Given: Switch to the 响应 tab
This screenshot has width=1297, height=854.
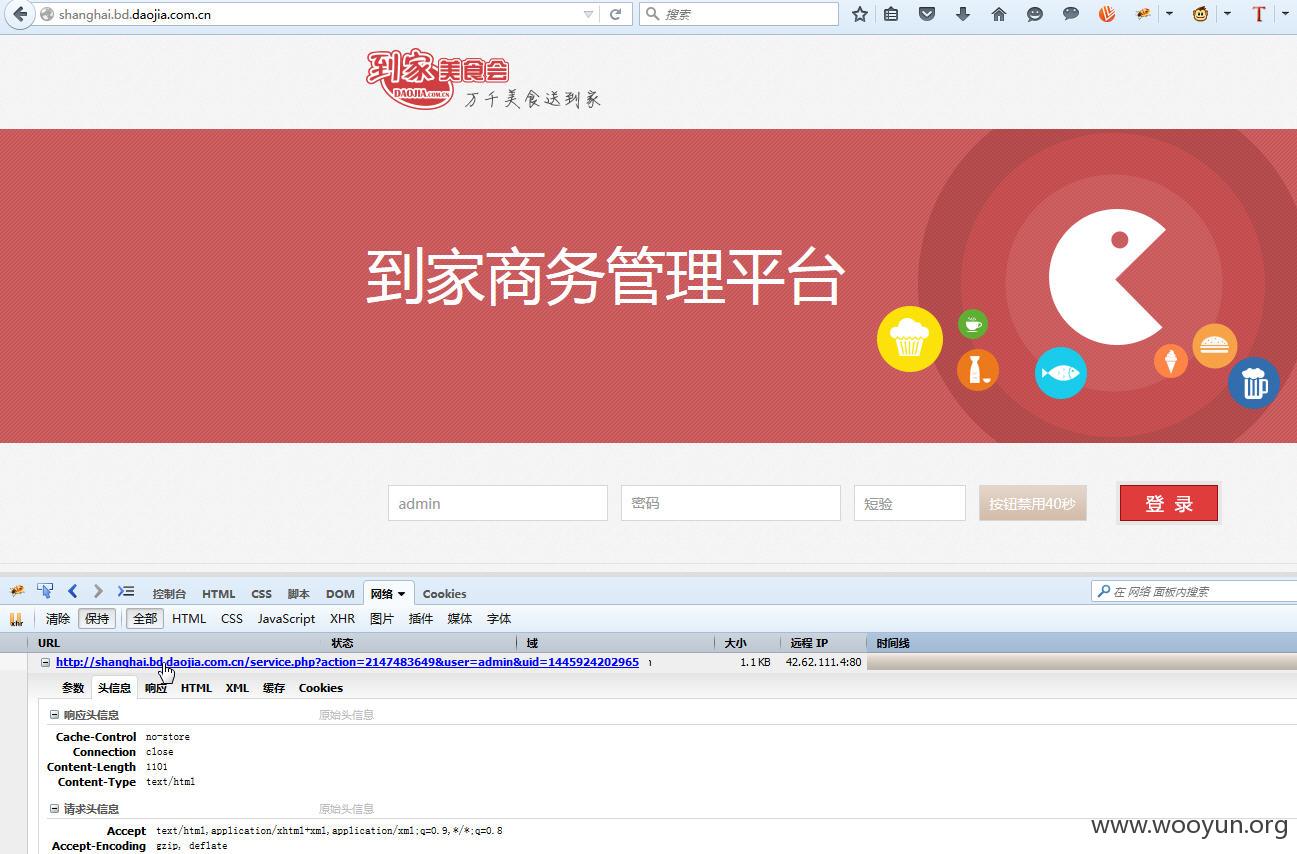Looking at the screenshot, I should pos(156,688).
